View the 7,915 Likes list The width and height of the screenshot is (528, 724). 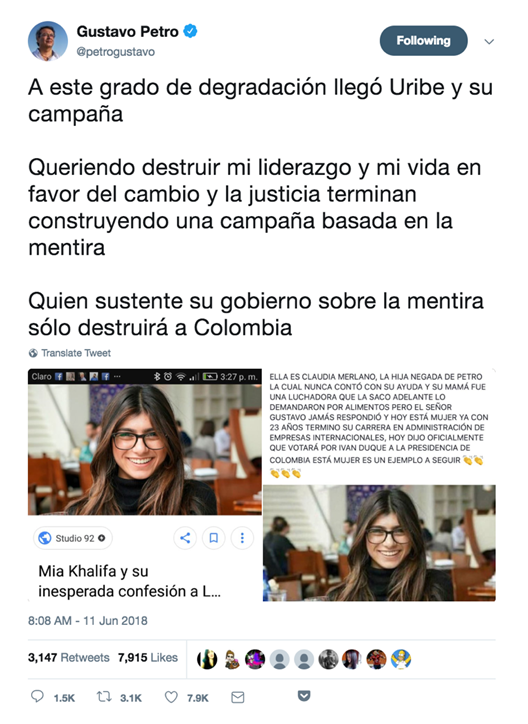click(148, 658)
